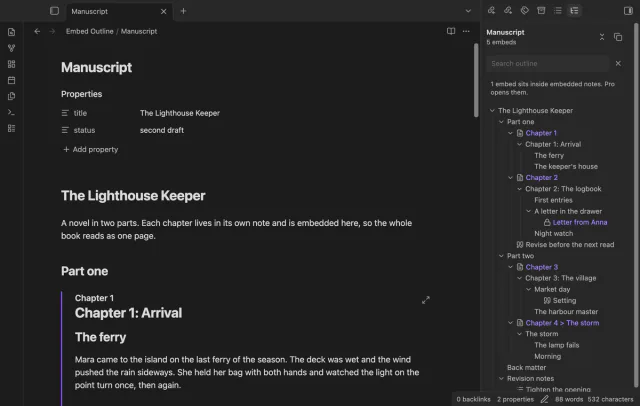This screenshot has width=640, height=406.
Task: Open the quick switcher file icon in ribbon
Action: click(x=11, y=32)
